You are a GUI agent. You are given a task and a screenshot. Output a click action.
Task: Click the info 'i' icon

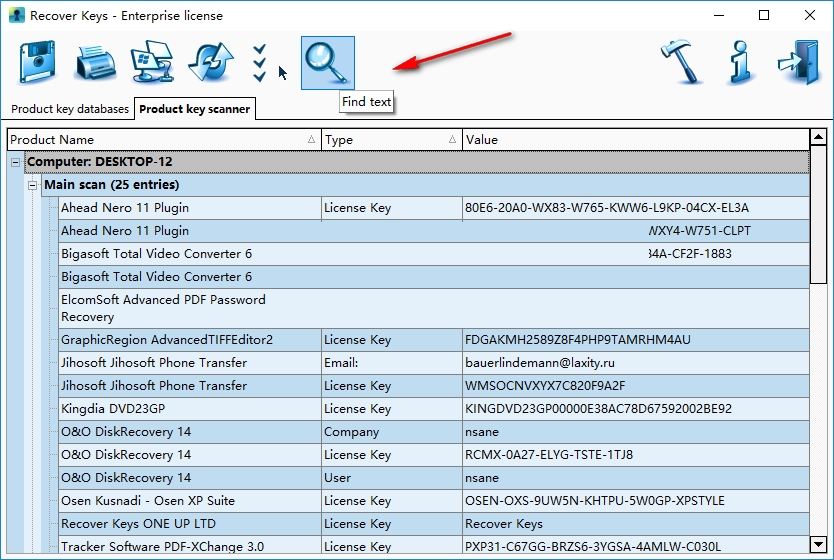click(x=741, y=63)
